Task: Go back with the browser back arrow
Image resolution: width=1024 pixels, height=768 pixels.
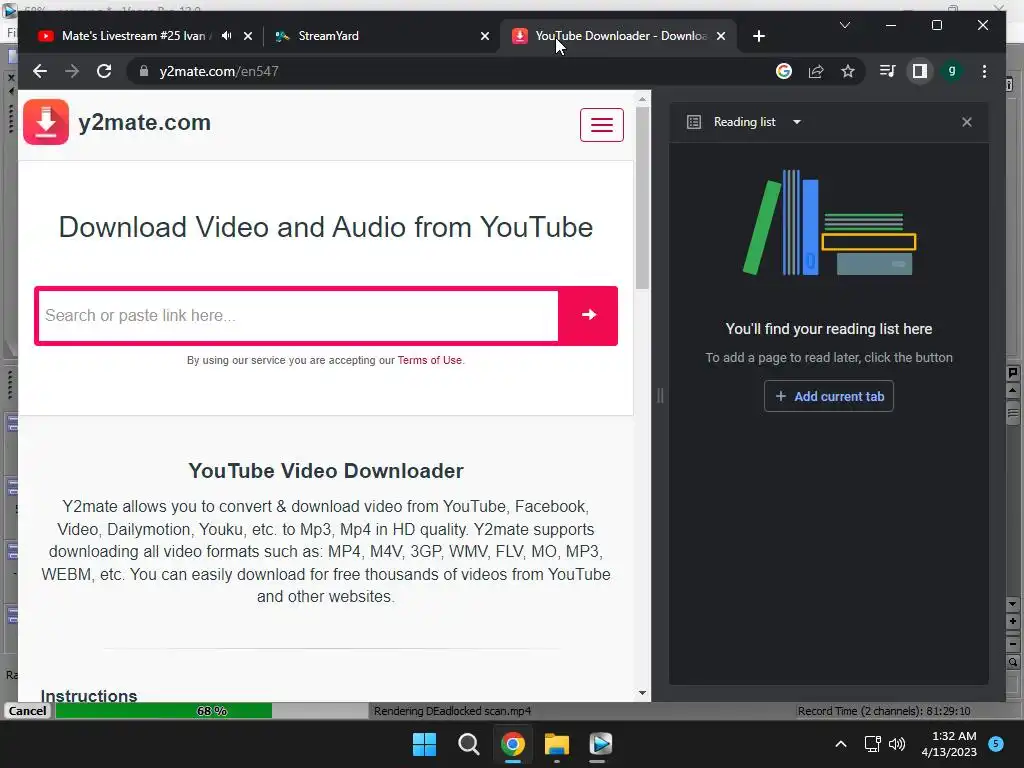Action: coord(40,71)
